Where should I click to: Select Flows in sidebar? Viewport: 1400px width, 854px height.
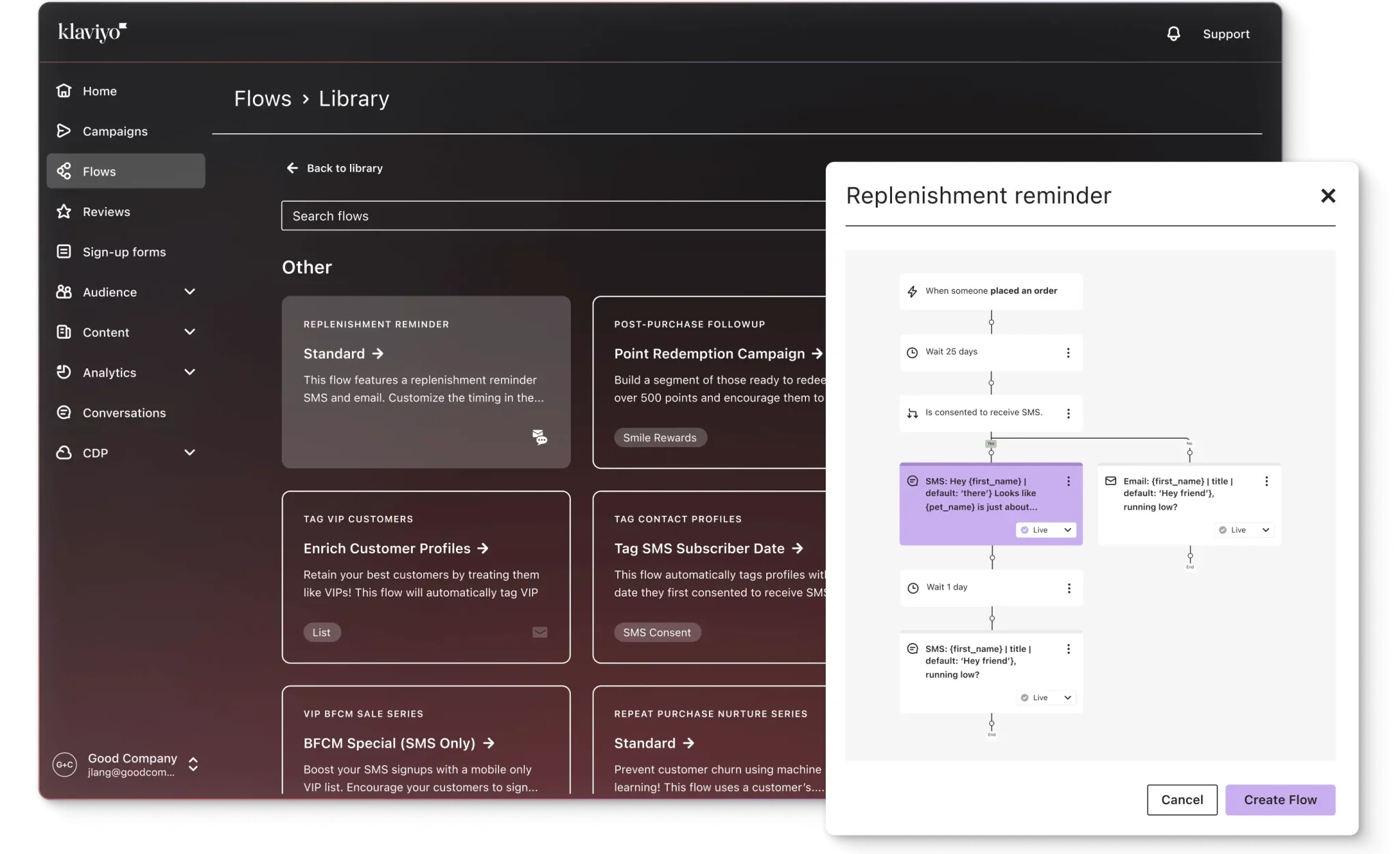point(126,171)
